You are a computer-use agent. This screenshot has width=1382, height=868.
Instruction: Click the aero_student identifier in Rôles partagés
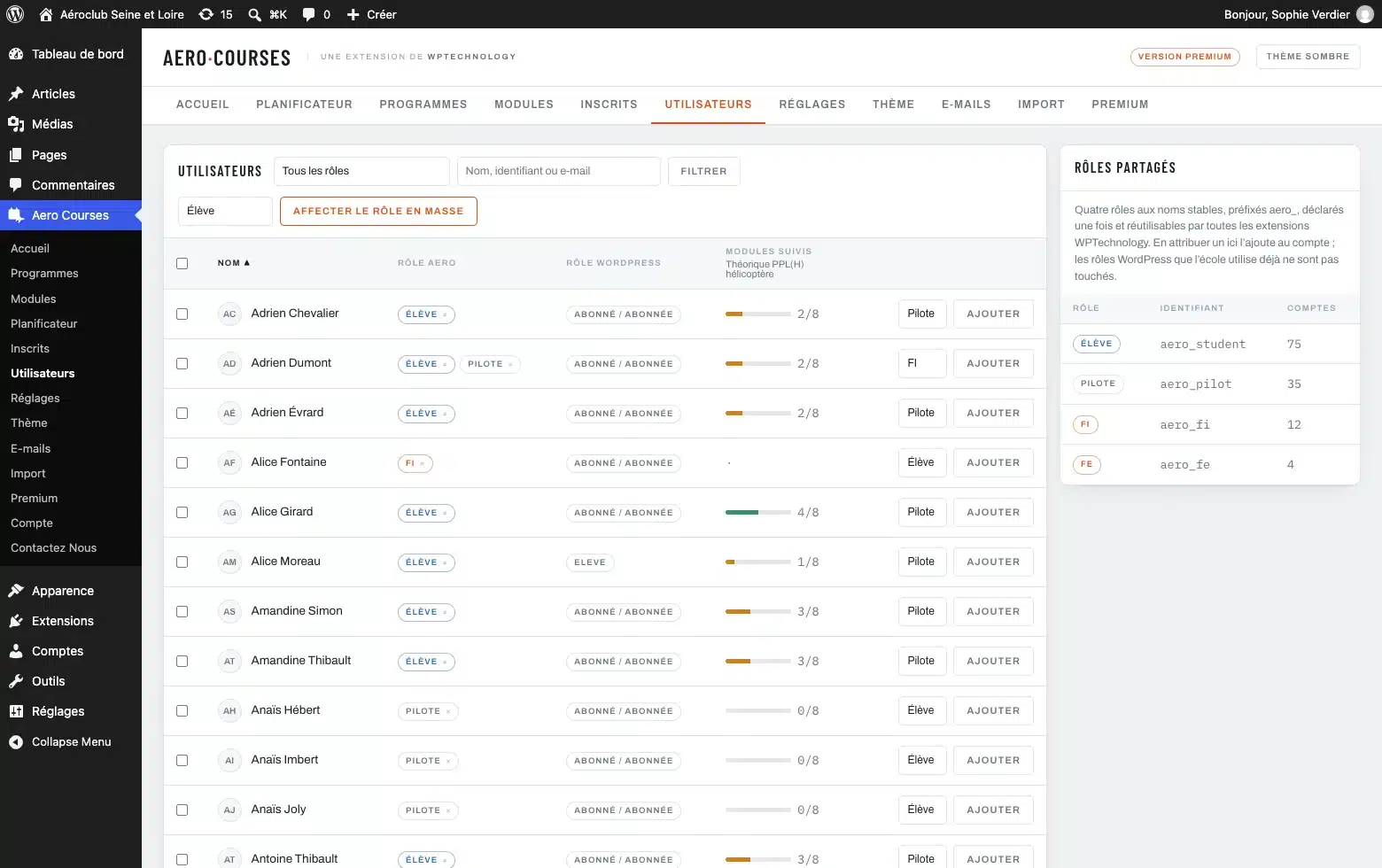1203,345
